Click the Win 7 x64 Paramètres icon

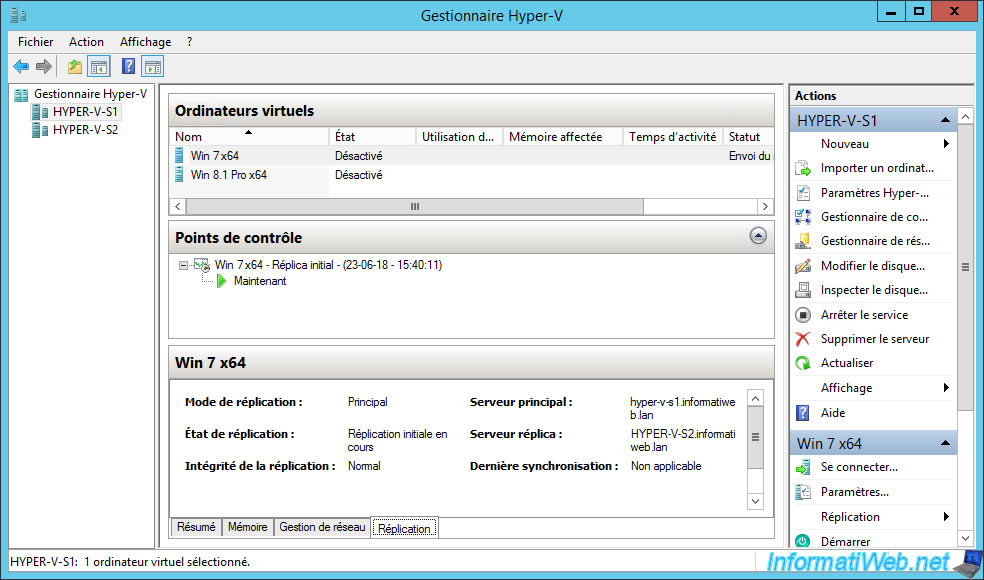(803, 492)
